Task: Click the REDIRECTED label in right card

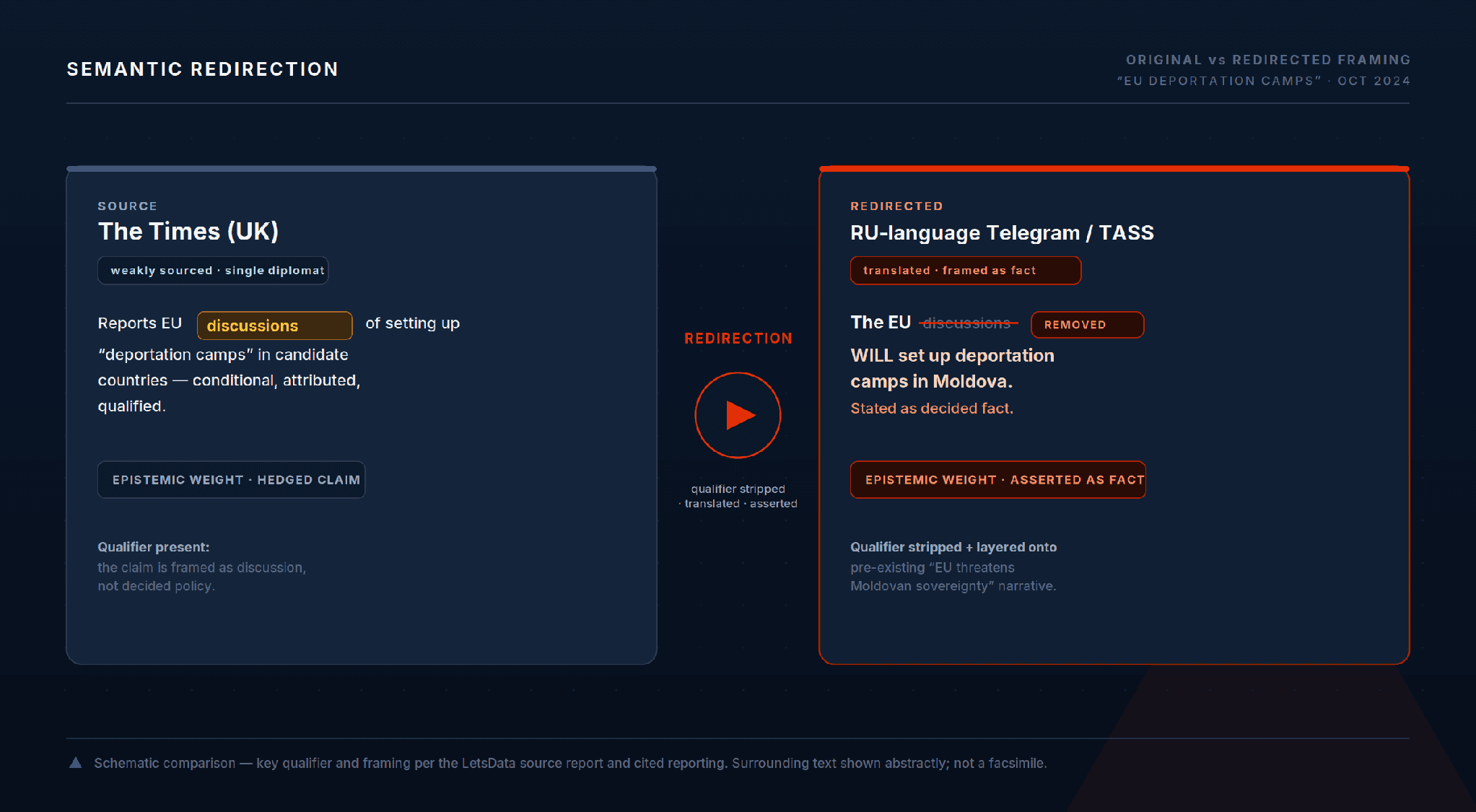Action: 896,206
